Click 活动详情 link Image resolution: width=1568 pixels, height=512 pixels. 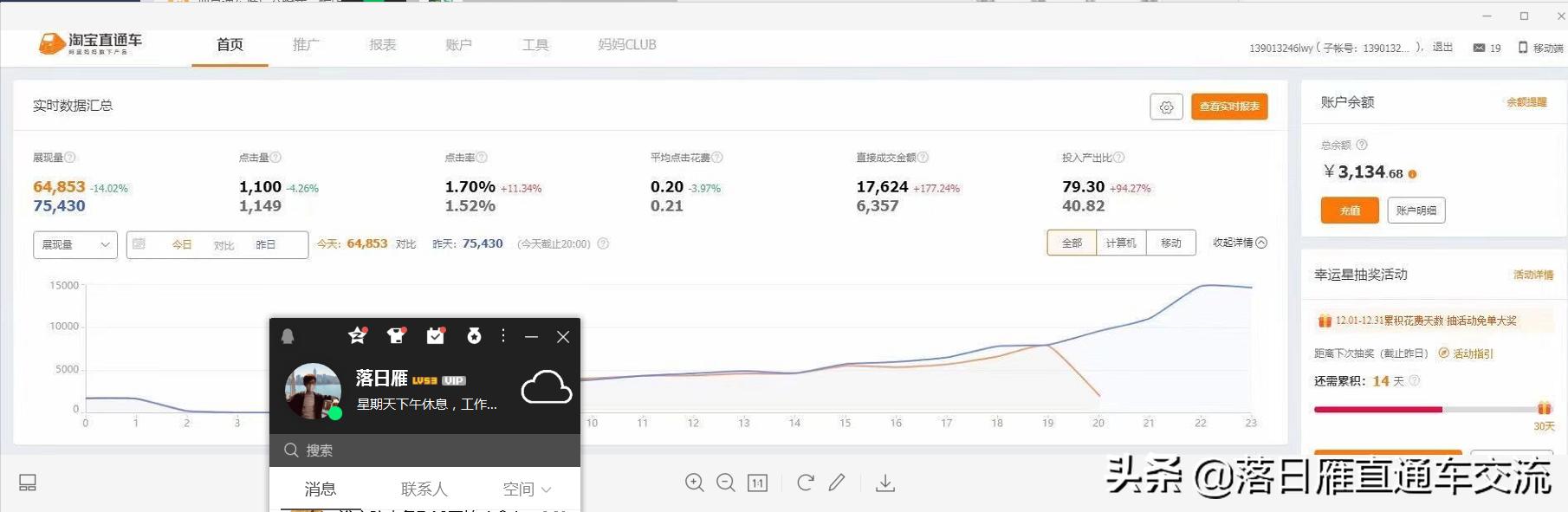coord(1533,275)
